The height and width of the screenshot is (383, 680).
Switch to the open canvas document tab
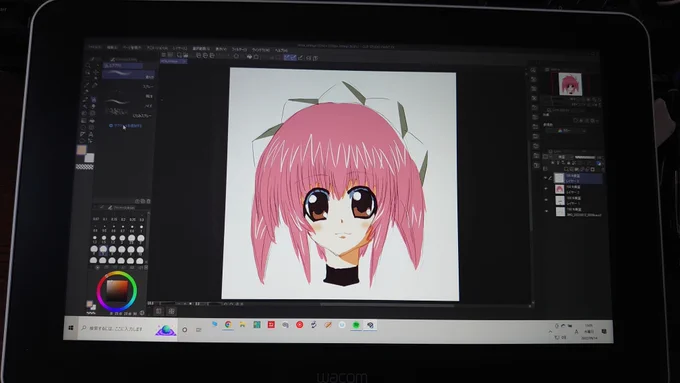click(173, 62)
